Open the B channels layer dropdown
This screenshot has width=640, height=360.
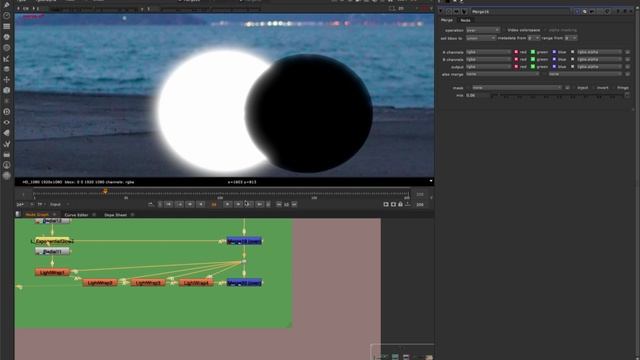click(488, 60)
